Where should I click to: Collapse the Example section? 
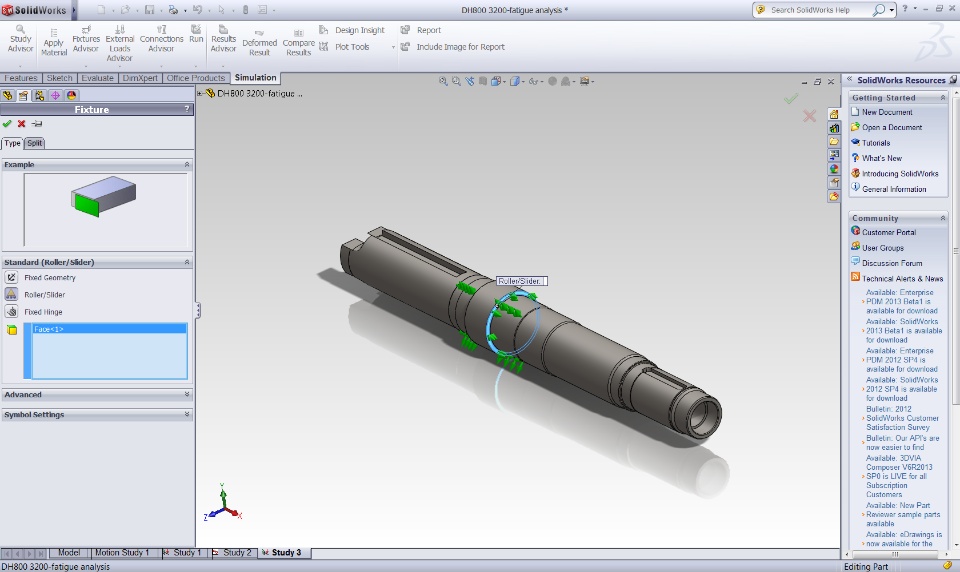pyautogui.click(x=187, y=165)
